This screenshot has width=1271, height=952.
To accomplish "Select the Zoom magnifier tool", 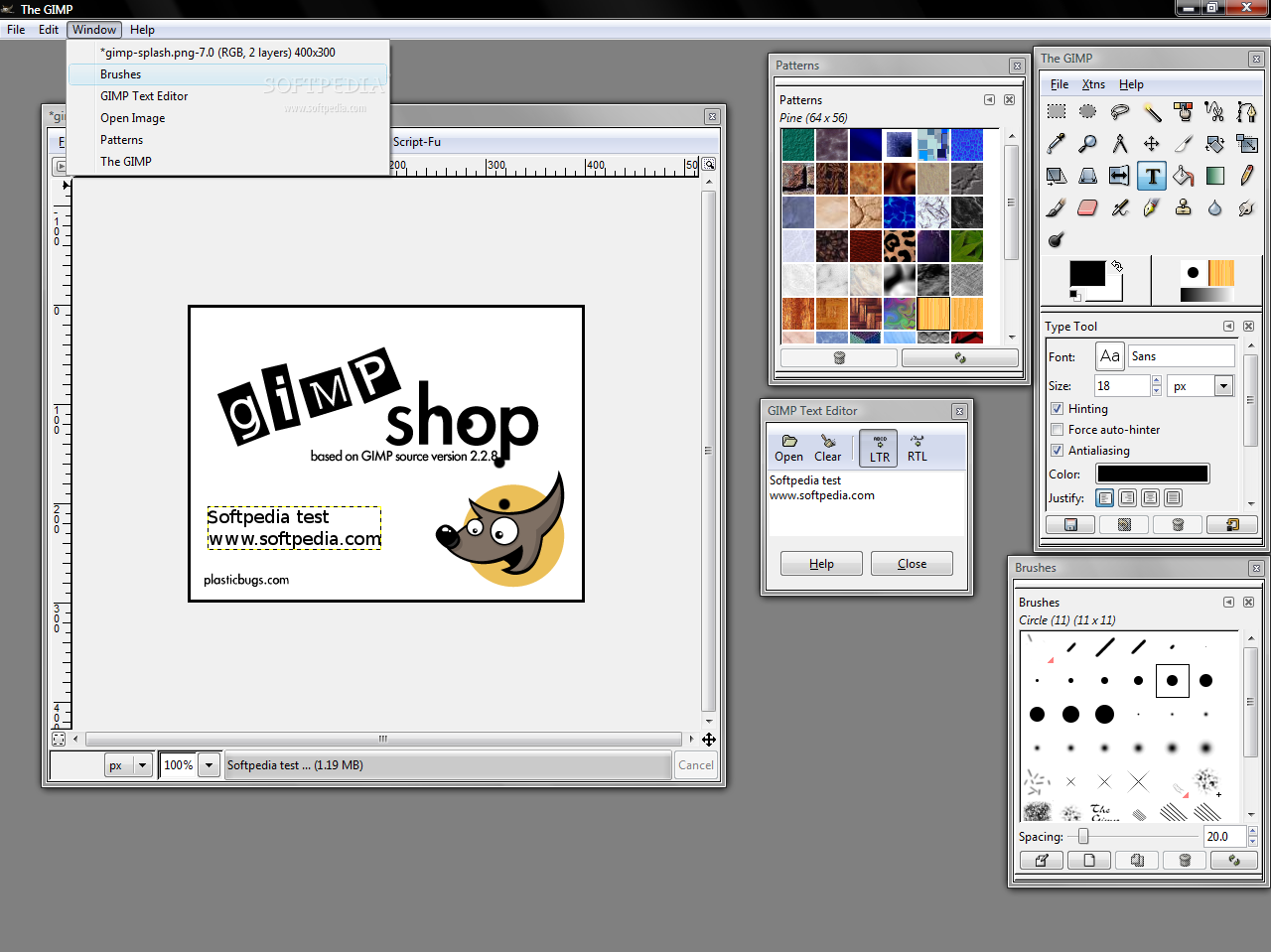I will [x=1088, y=144].
